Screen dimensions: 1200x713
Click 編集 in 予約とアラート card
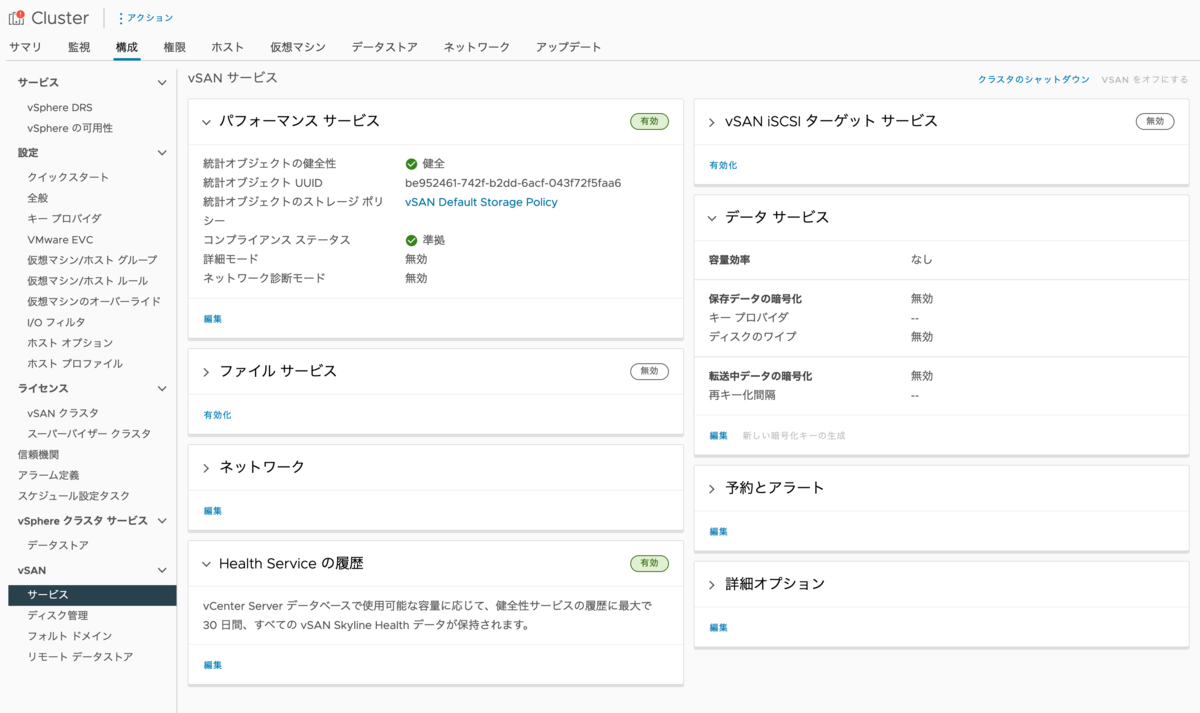point(719,532)
